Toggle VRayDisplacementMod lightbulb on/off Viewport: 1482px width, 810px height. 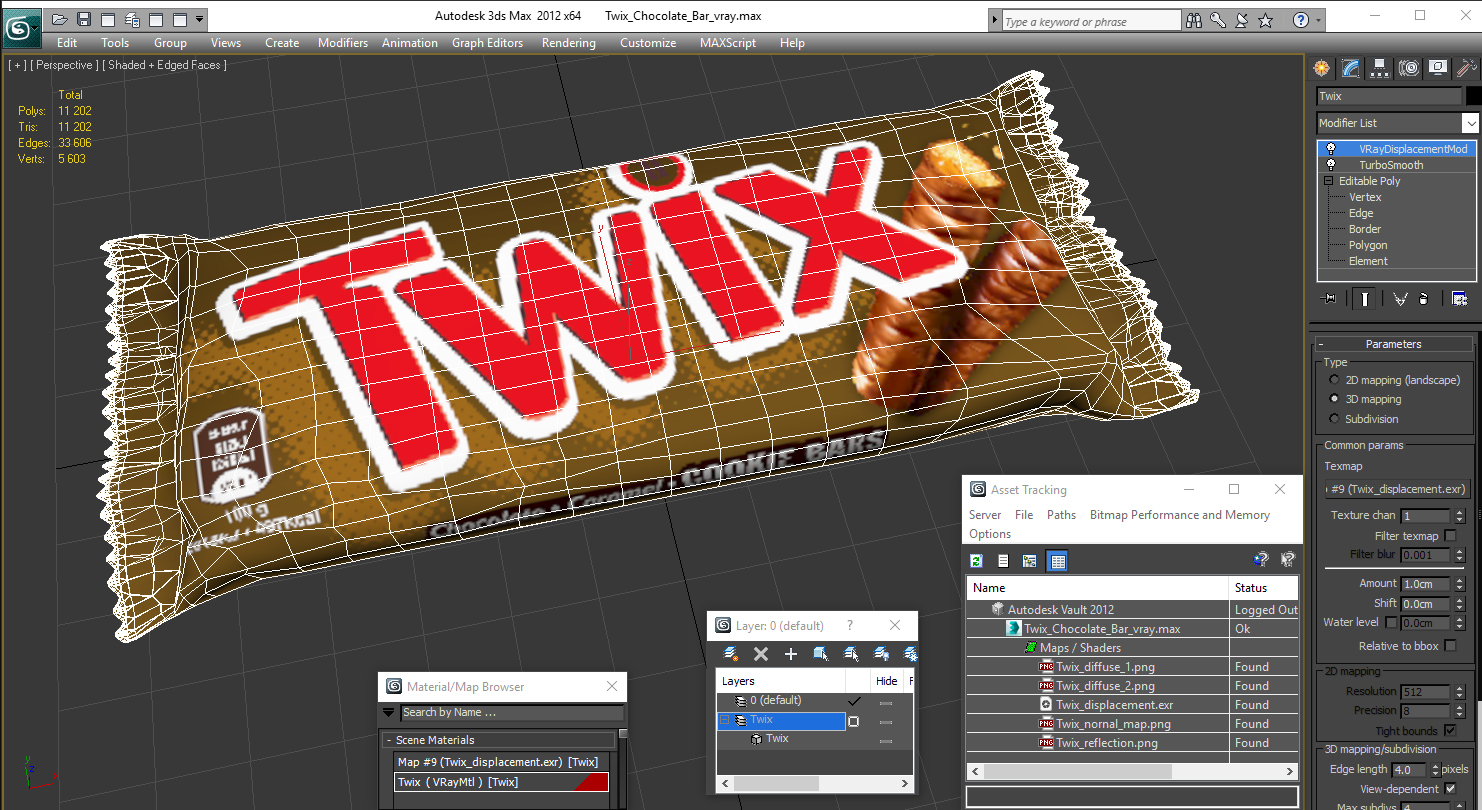[x=1330, y=149]
